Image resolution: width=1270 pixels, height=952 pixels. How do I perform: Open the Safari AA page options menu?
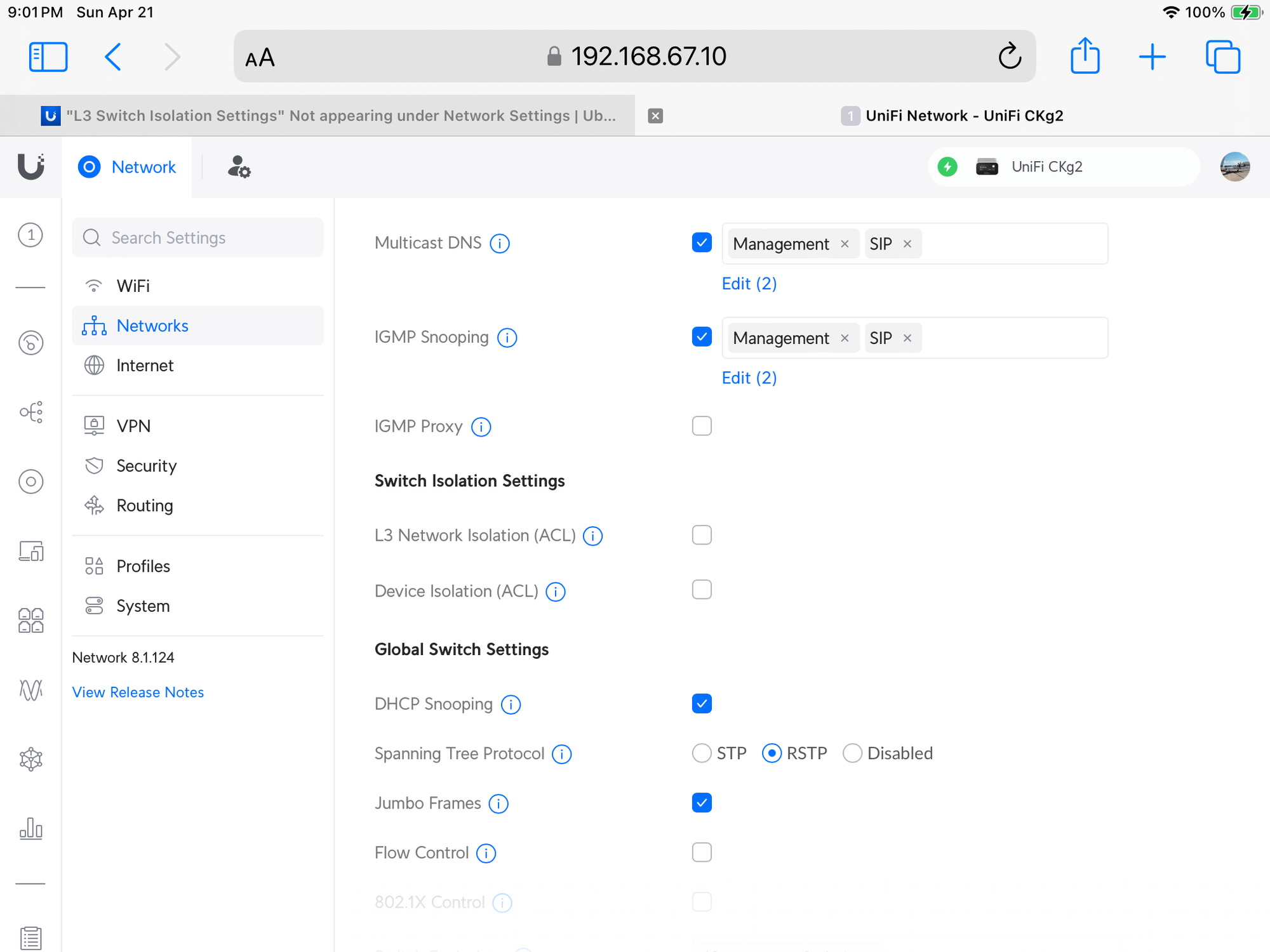click(x=260, y=58)
